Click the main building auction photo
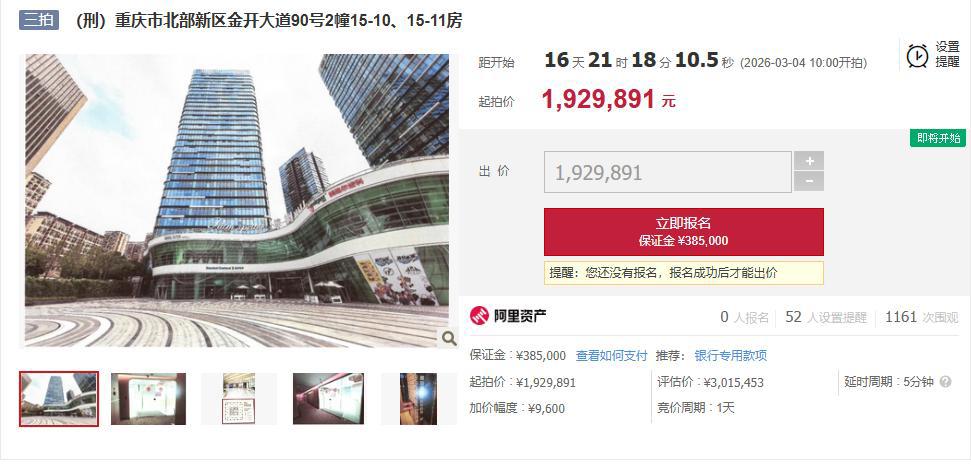 click(x=237, y=201)
